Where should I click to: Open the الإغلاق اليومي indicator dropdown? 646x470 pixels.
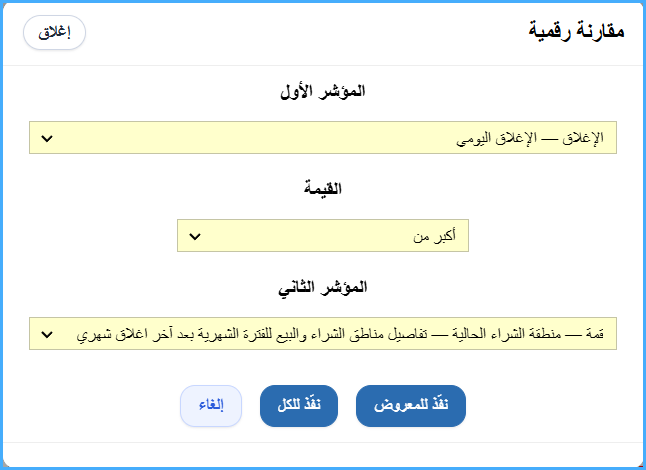[x=323, y=138]
